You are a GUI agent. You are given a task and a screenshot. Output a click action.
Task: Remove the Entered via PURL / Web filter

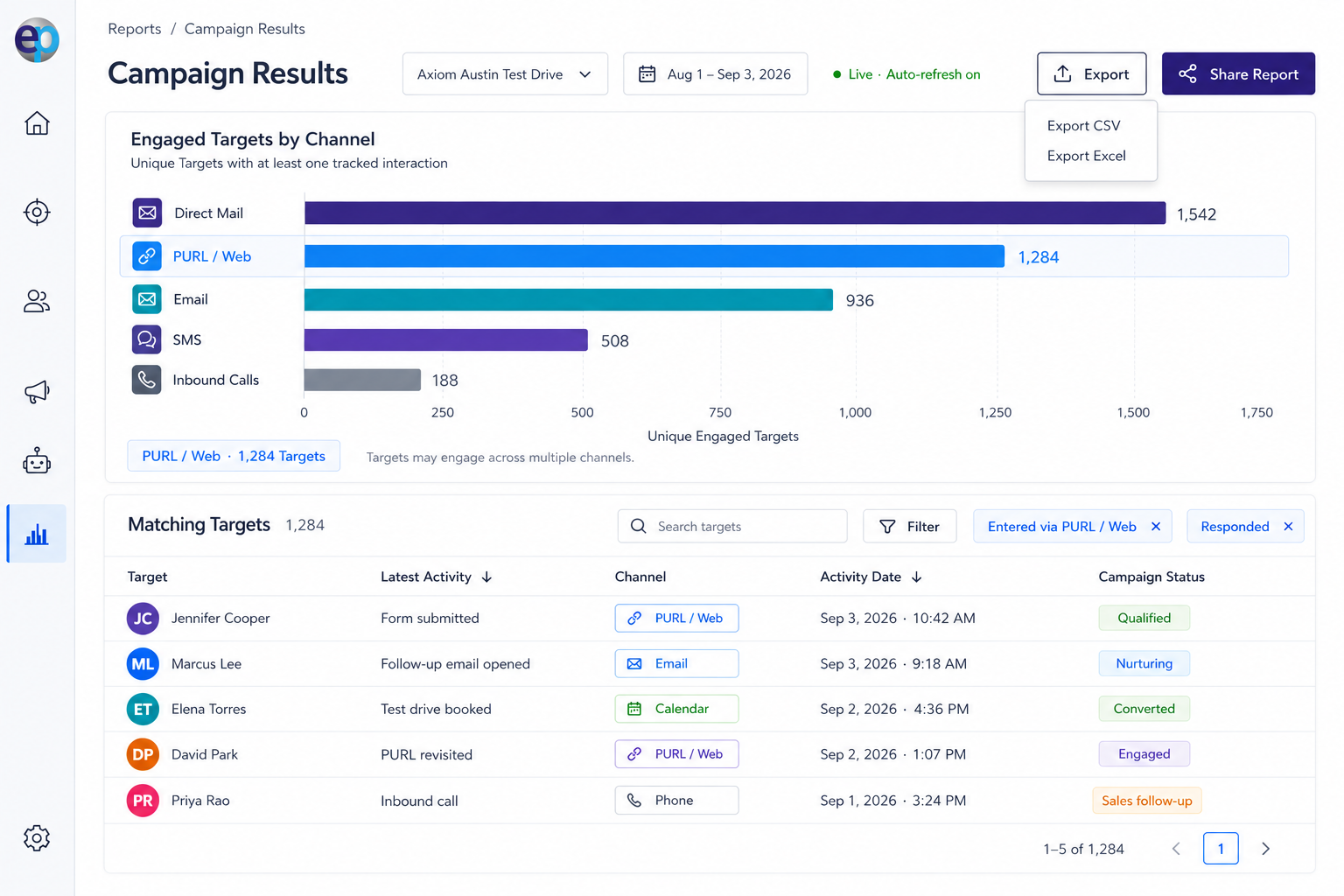(x=1156, y=526)
